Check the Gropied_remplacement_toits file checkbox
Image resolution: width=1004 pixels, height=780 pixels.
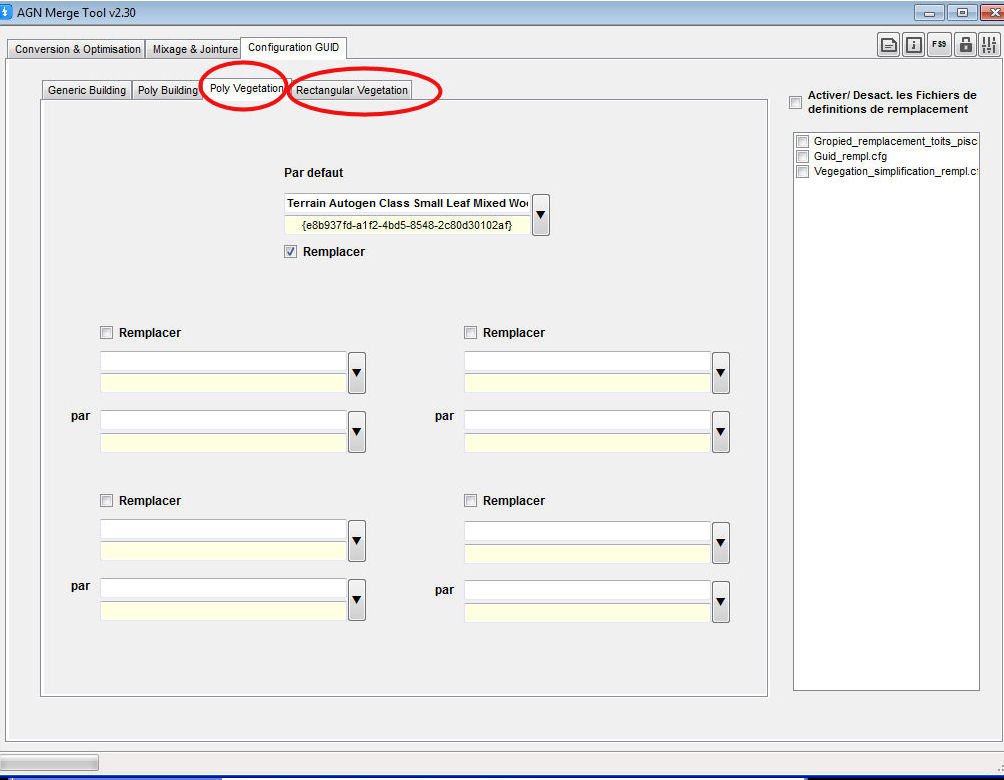click(802, 142)
